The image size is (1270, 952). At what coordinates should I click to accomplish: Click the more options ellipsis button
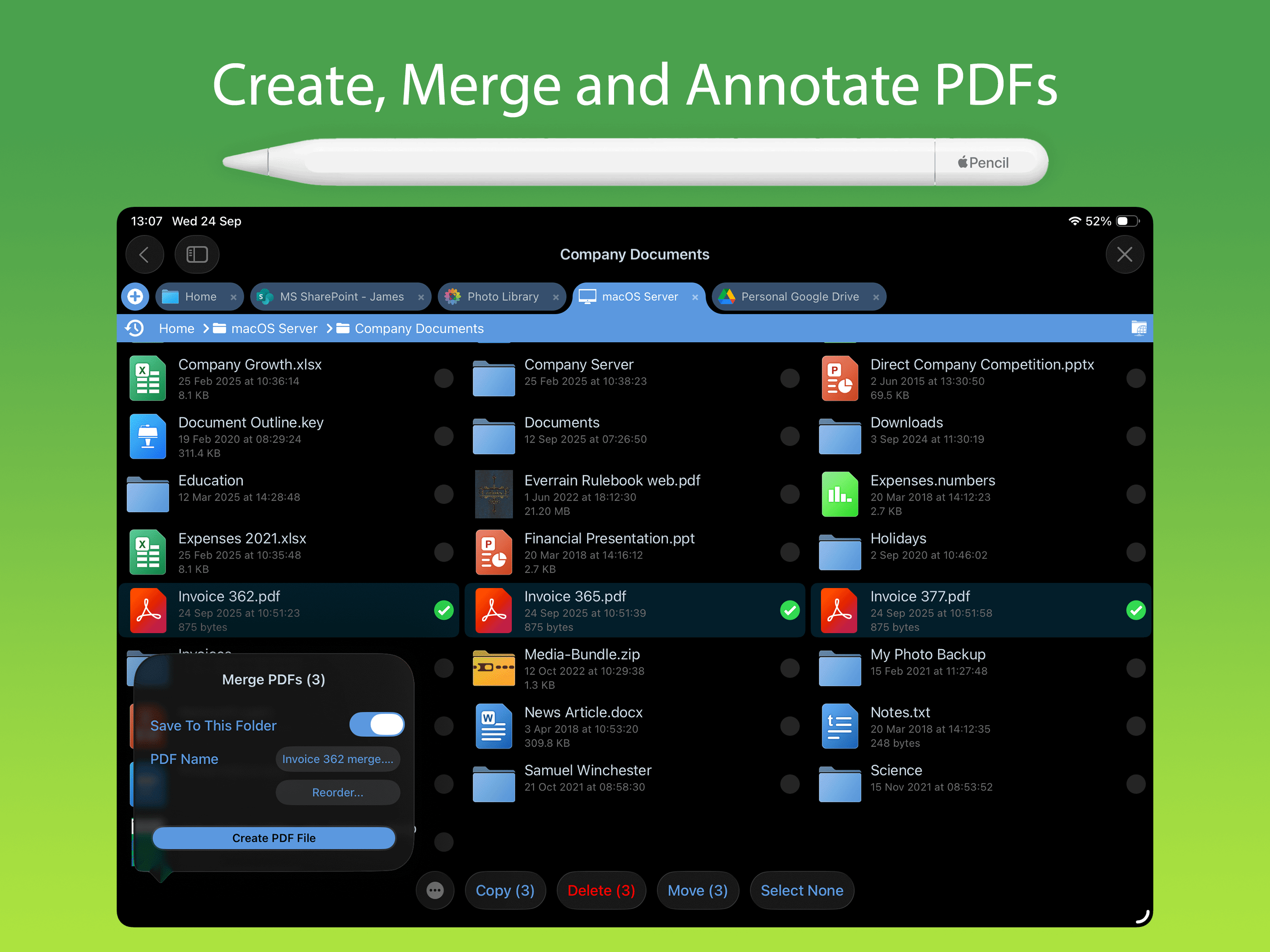(435, 890)
